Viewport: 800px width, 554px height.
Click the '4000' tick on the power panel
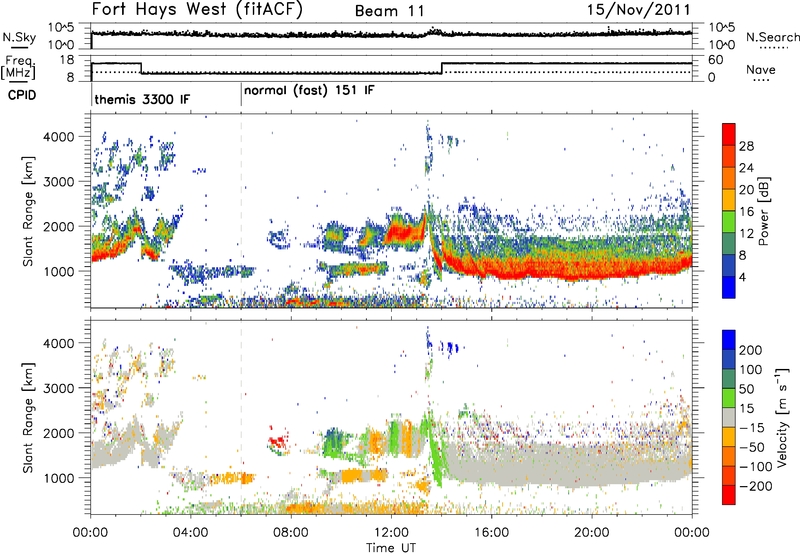pos(59,137)
